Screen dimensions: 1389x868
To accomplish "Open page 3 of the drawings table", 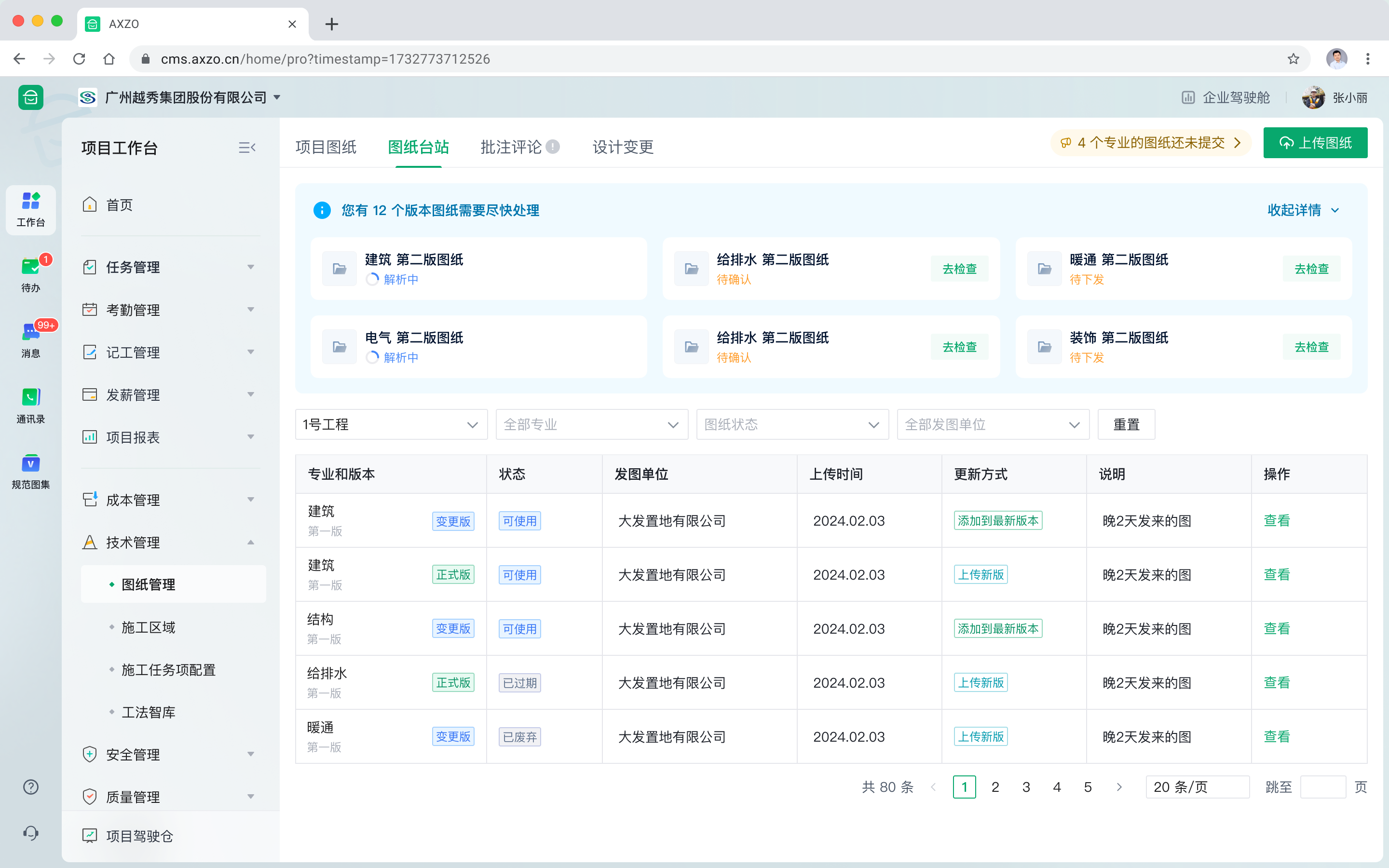I will pyautogui.click(x=1027, y=787).
